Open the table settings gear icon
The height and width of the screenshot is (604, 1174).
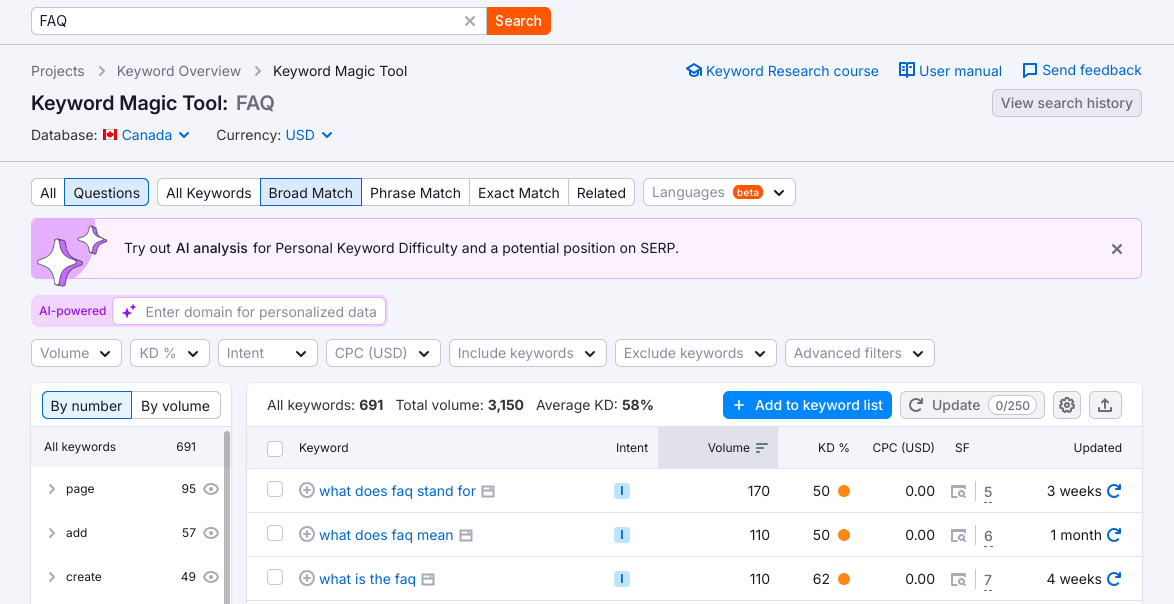(1066, 405)
